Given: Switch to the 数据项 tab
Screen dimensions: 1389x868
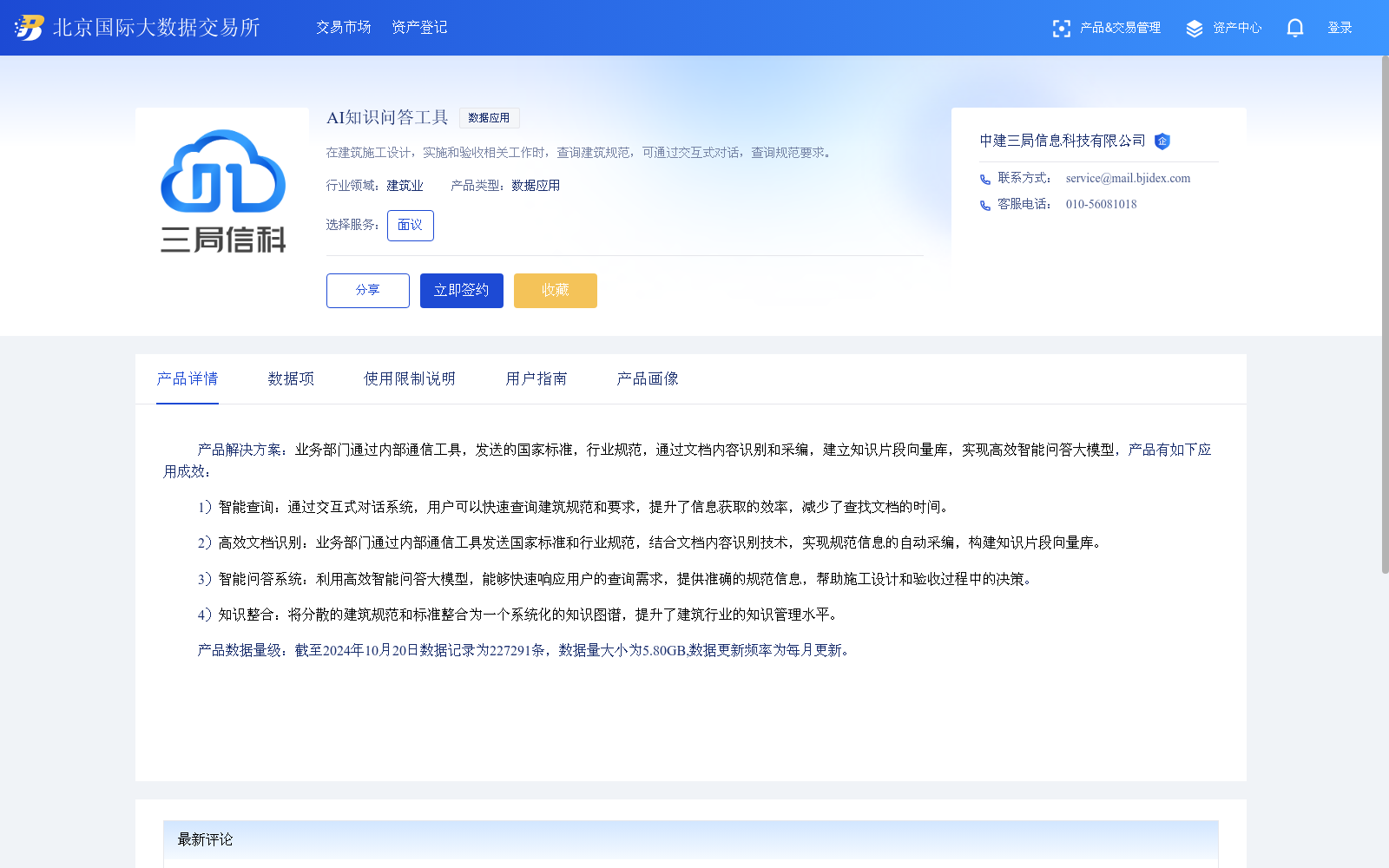Looking at the screenshot, I should (x=291, y=379).
